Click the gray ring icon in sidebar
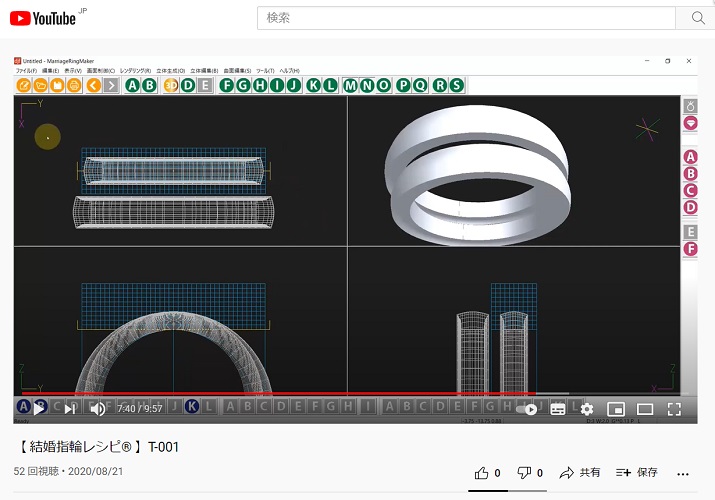The width and height of the screenshot is (715, 500). [690, 106]
